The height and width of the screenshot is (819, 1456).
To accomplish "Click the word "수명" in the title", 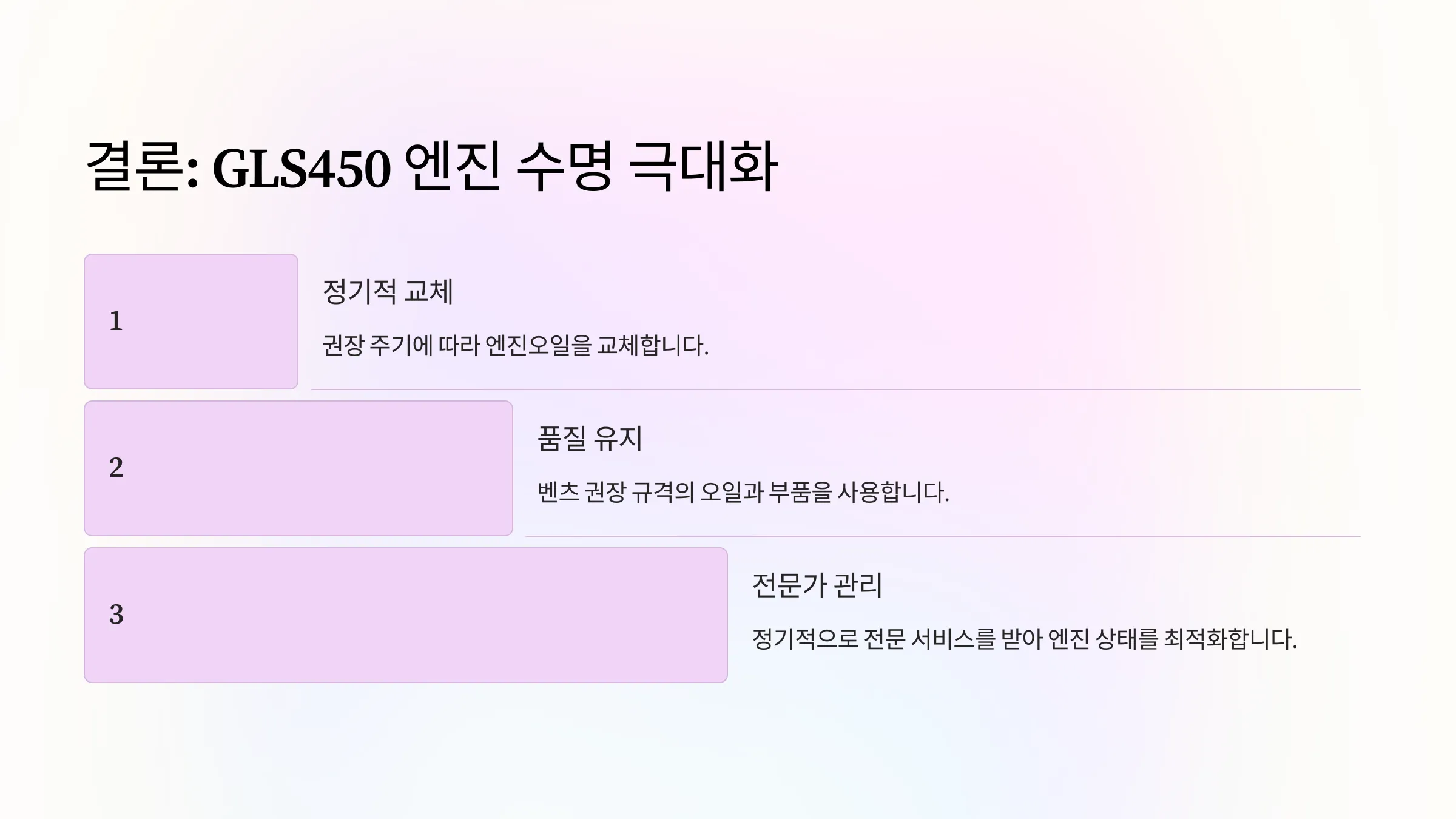I will 565,167.
